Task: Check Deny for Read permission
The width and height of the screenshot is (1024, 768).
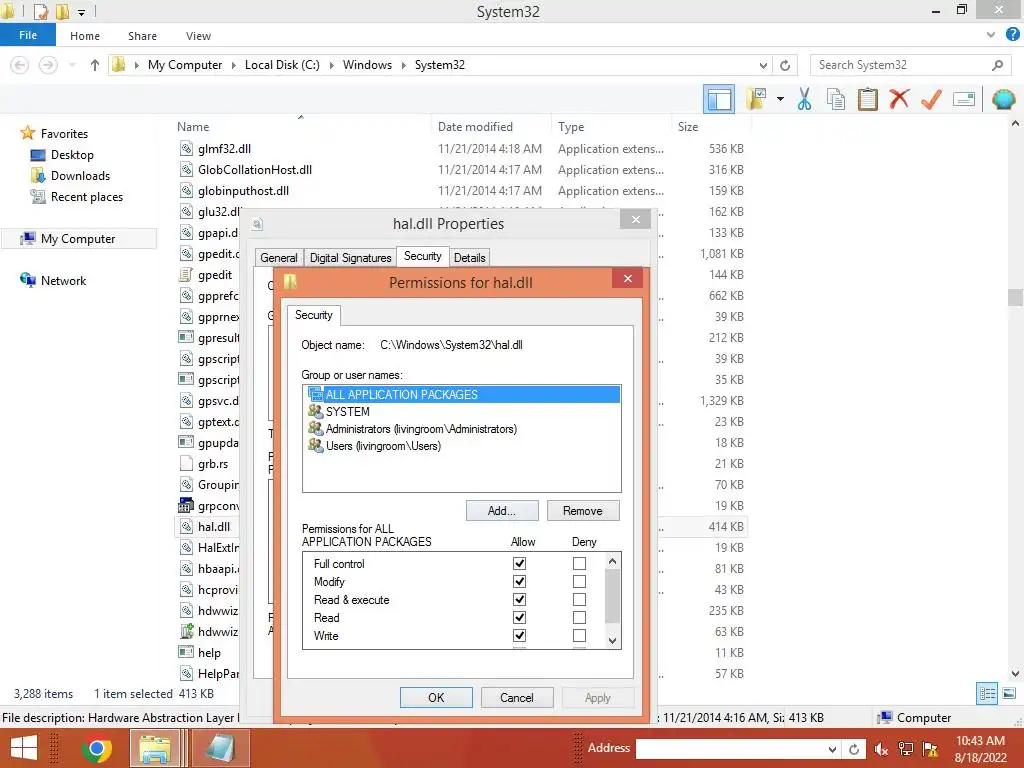Action: pos(579,617)
